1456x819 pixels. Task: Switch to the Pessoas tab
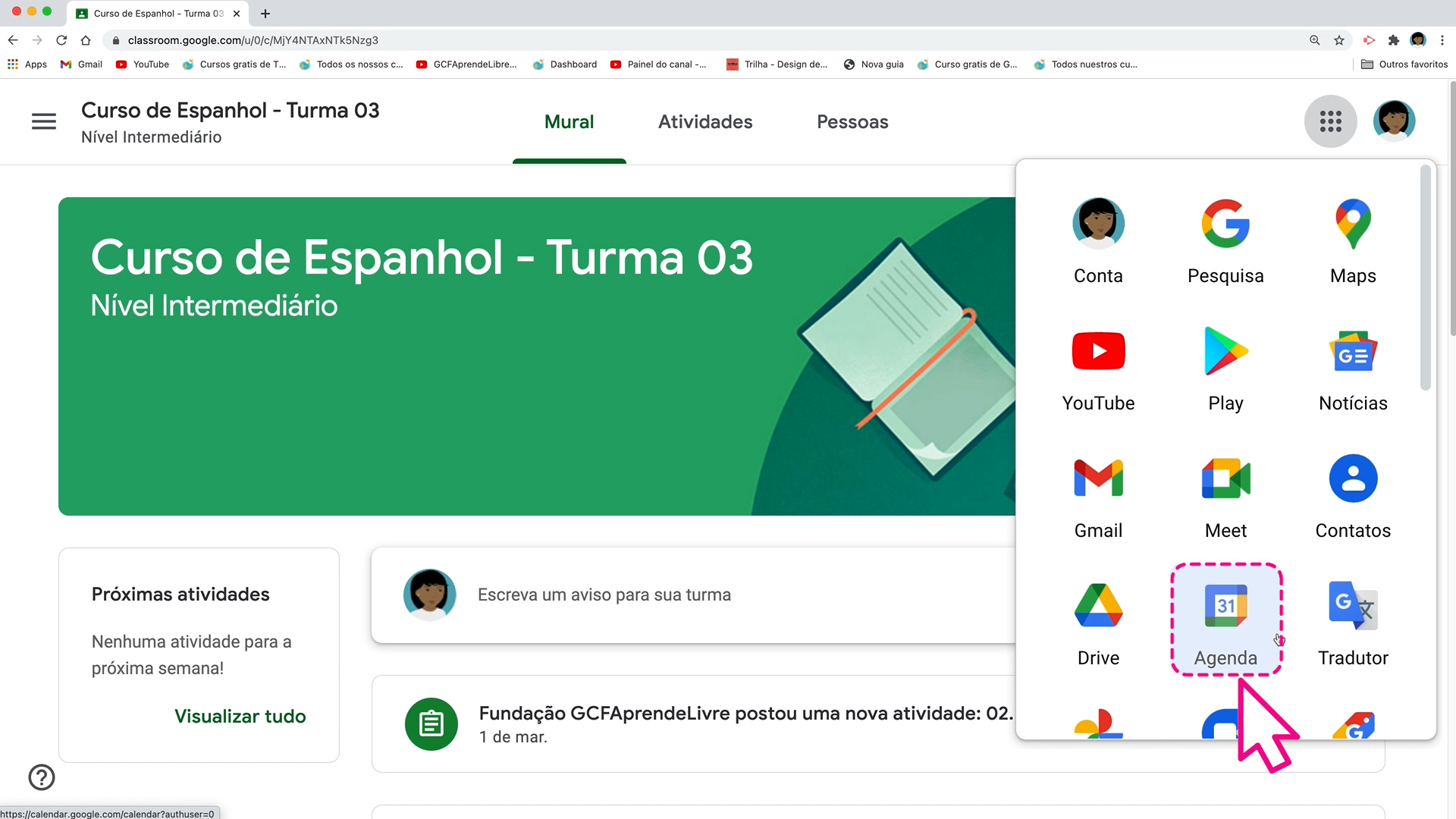[852, 122]
